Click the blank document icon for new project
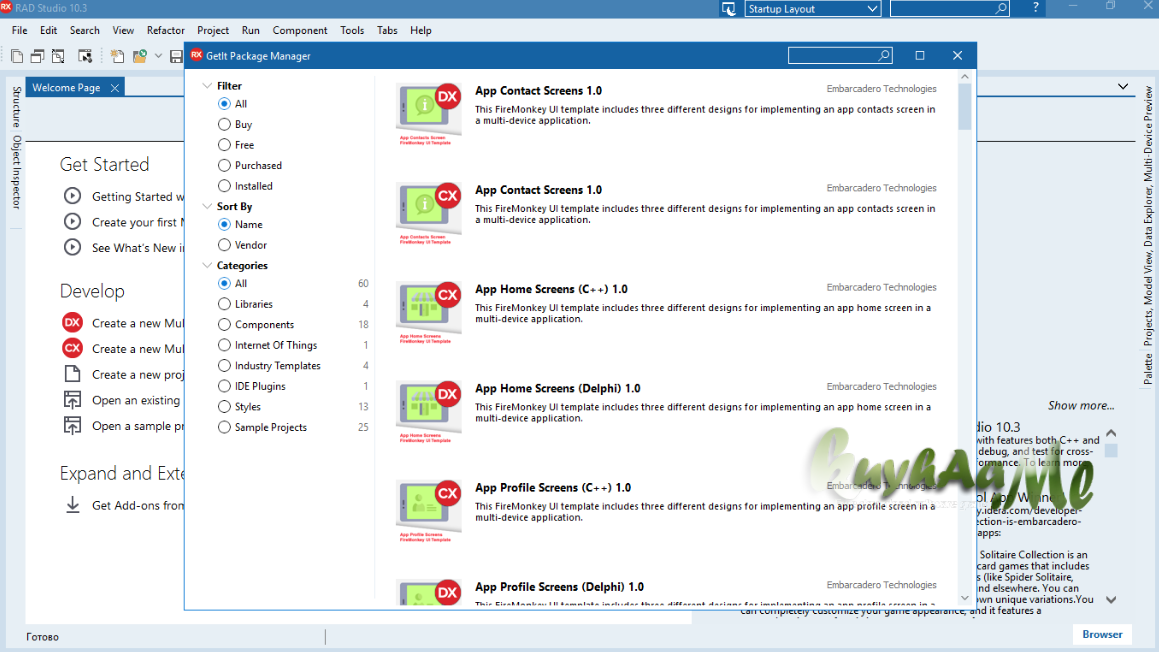This screenshot has height=652, width=1159. coord(72,374)
